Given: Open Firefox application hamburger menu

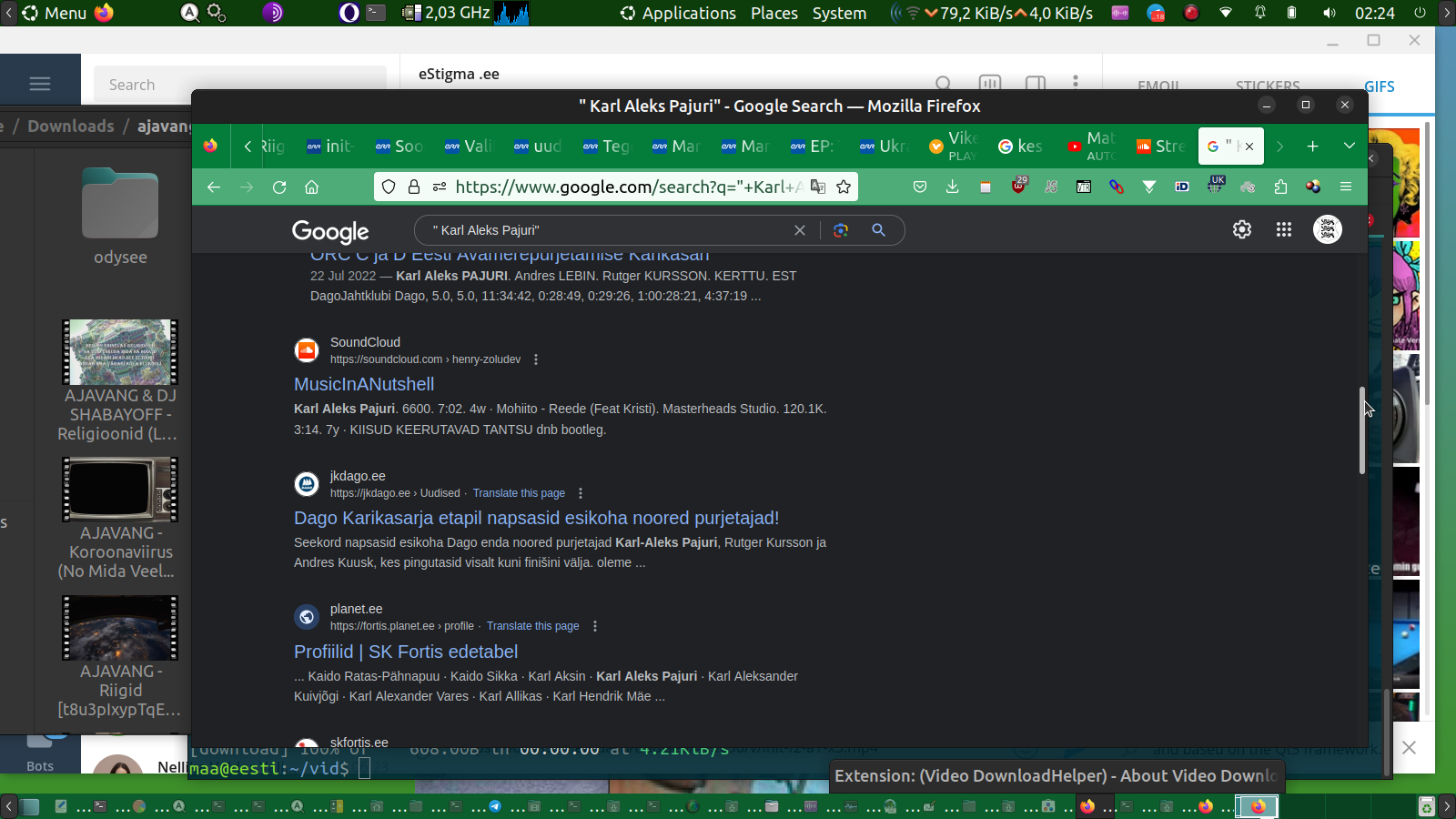Looking at the screenshot, I should click(1346, 187).
